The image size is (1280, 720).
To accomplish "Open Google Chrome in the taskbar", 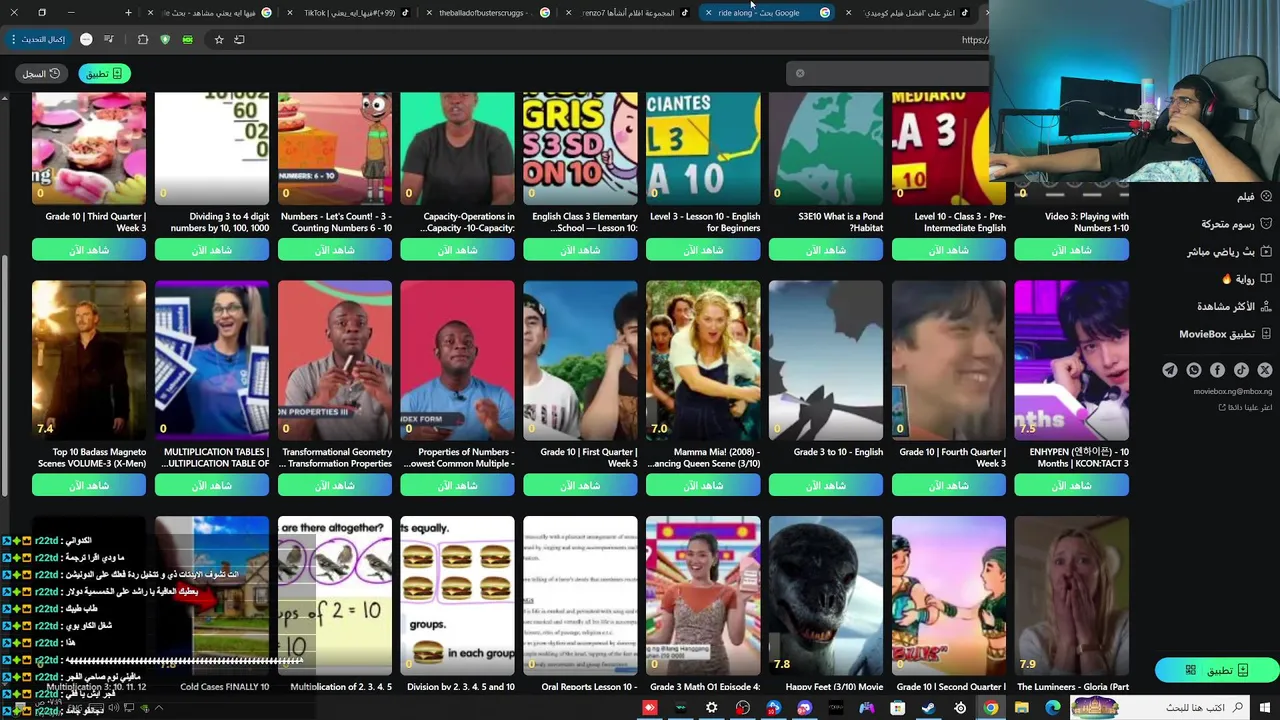I will [x=990, y=708].
